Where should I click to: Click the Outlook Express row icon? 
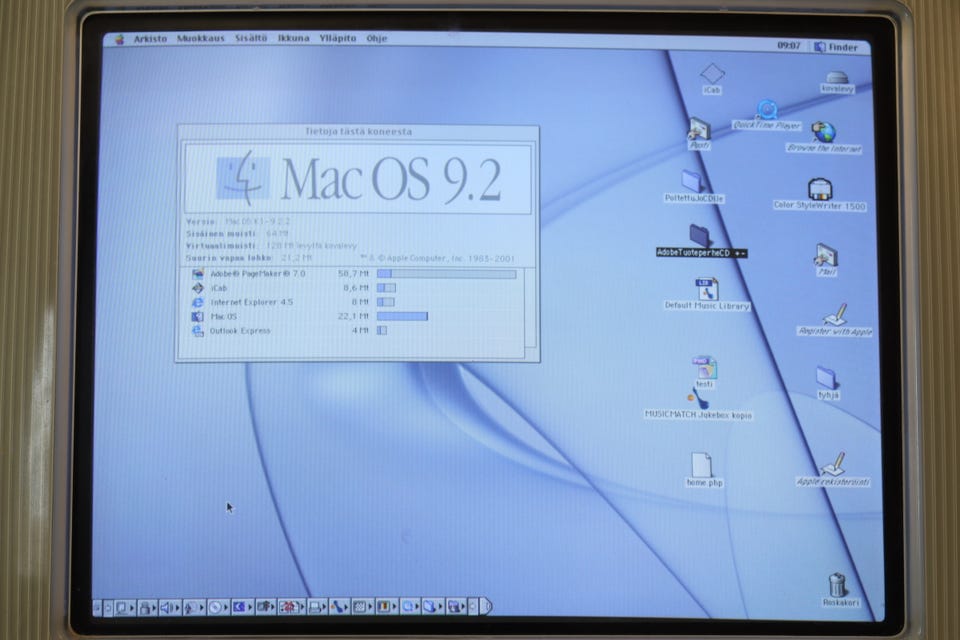(x=198, y=331)
